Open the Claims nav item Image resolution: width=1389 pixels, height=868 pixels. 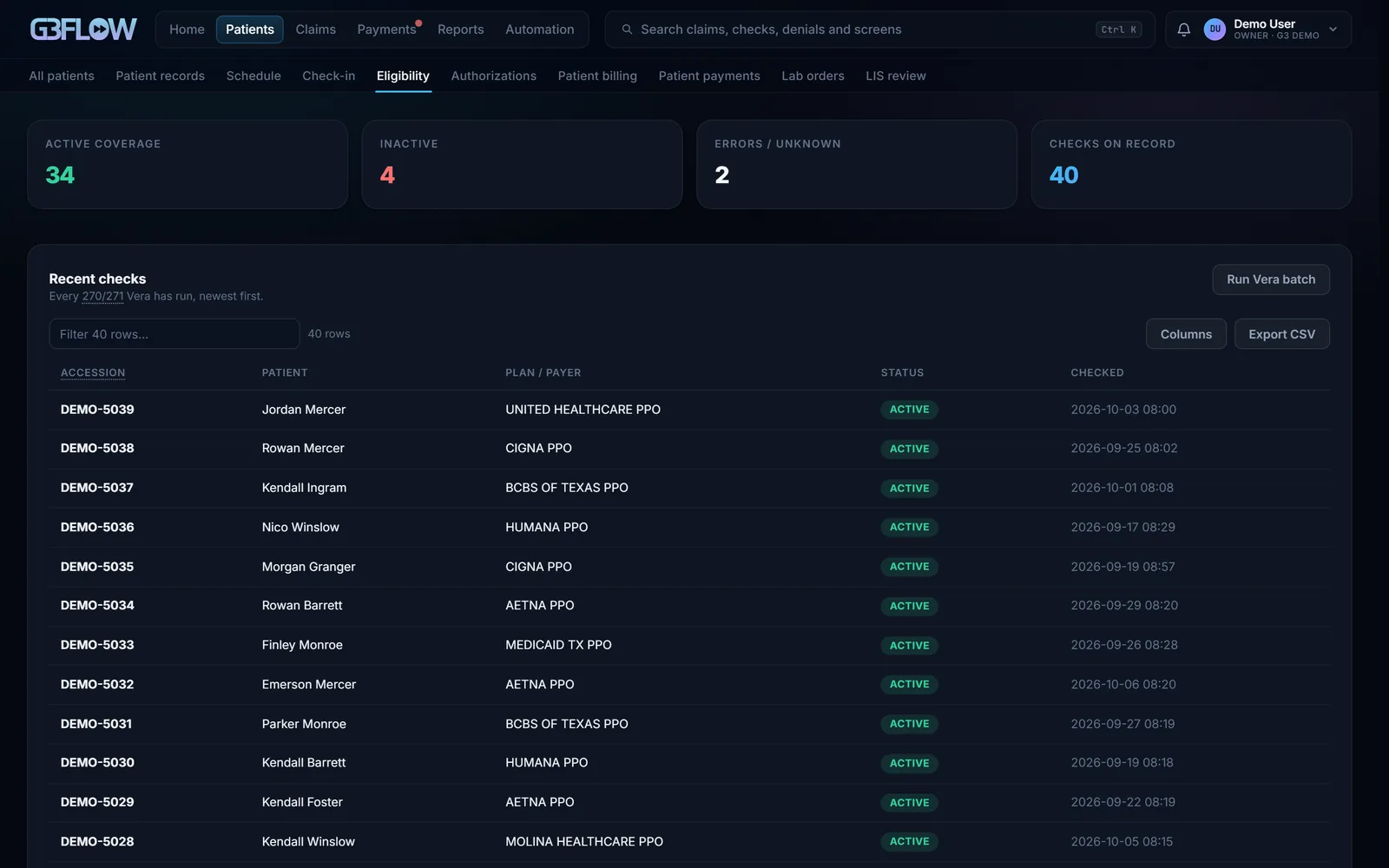tap(315, 30)
